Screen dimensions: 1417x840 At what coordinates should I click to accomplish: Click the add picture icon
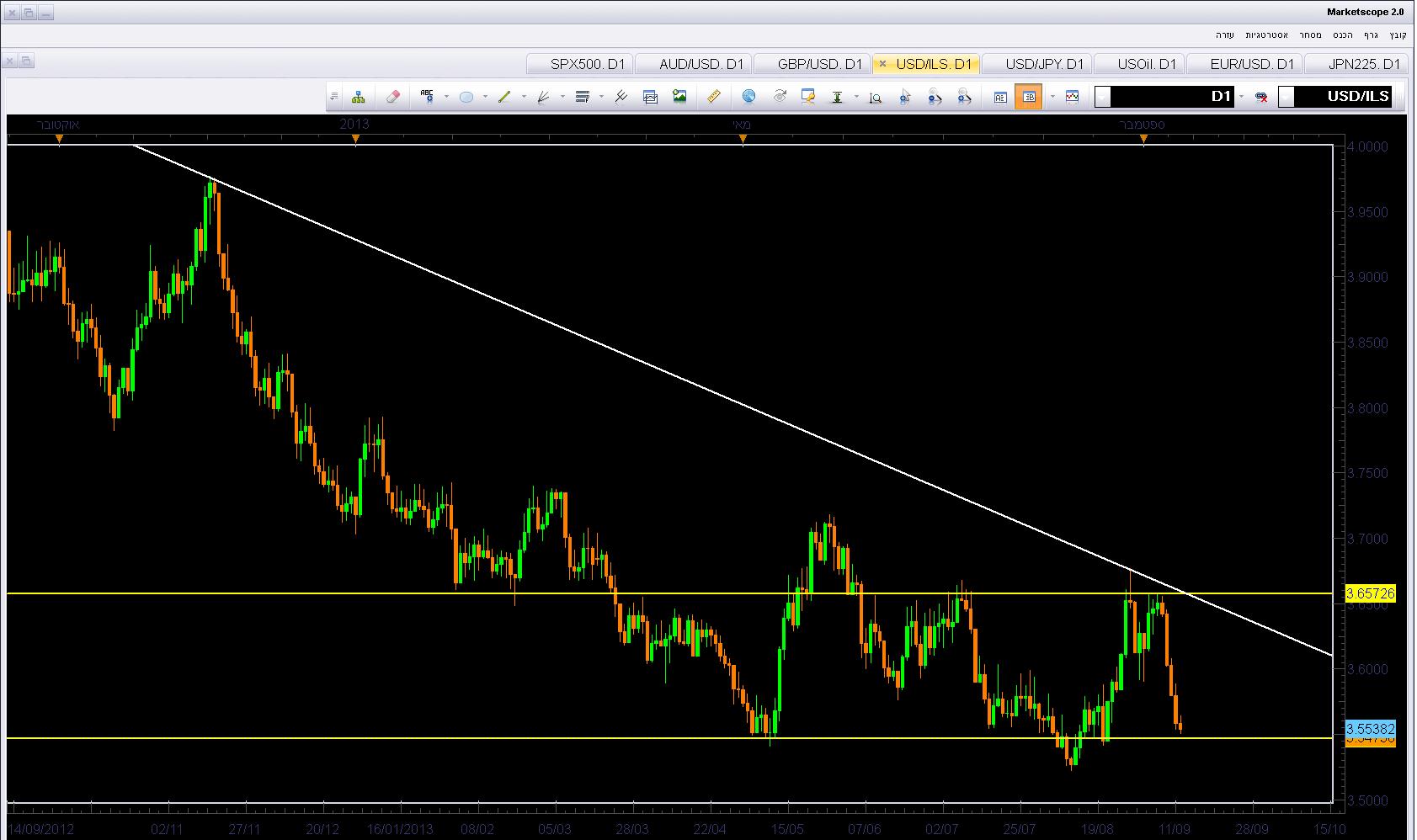click(x=679, y=97)
